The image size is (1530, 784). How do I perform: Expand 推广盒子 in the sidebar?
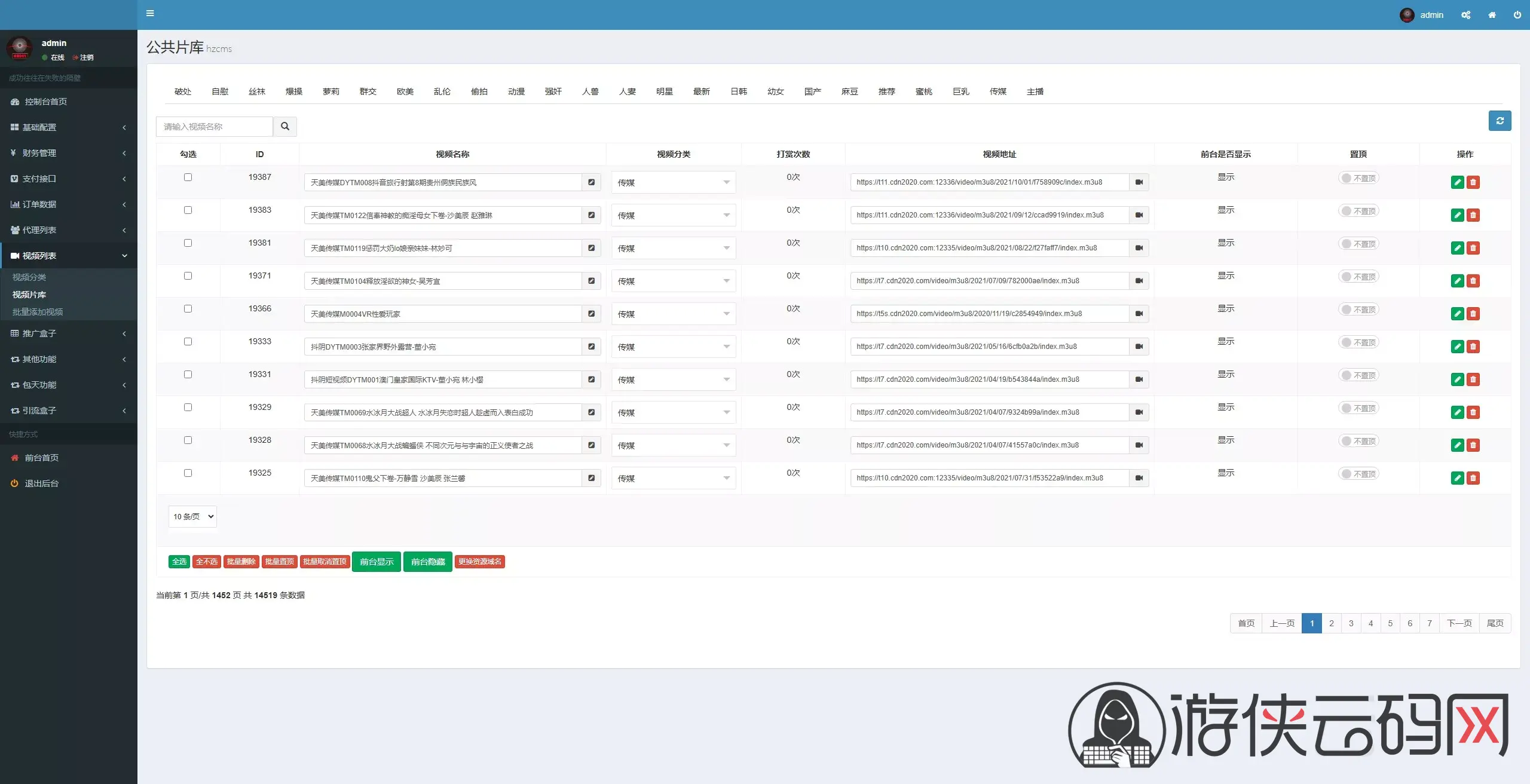coord(68,333)
